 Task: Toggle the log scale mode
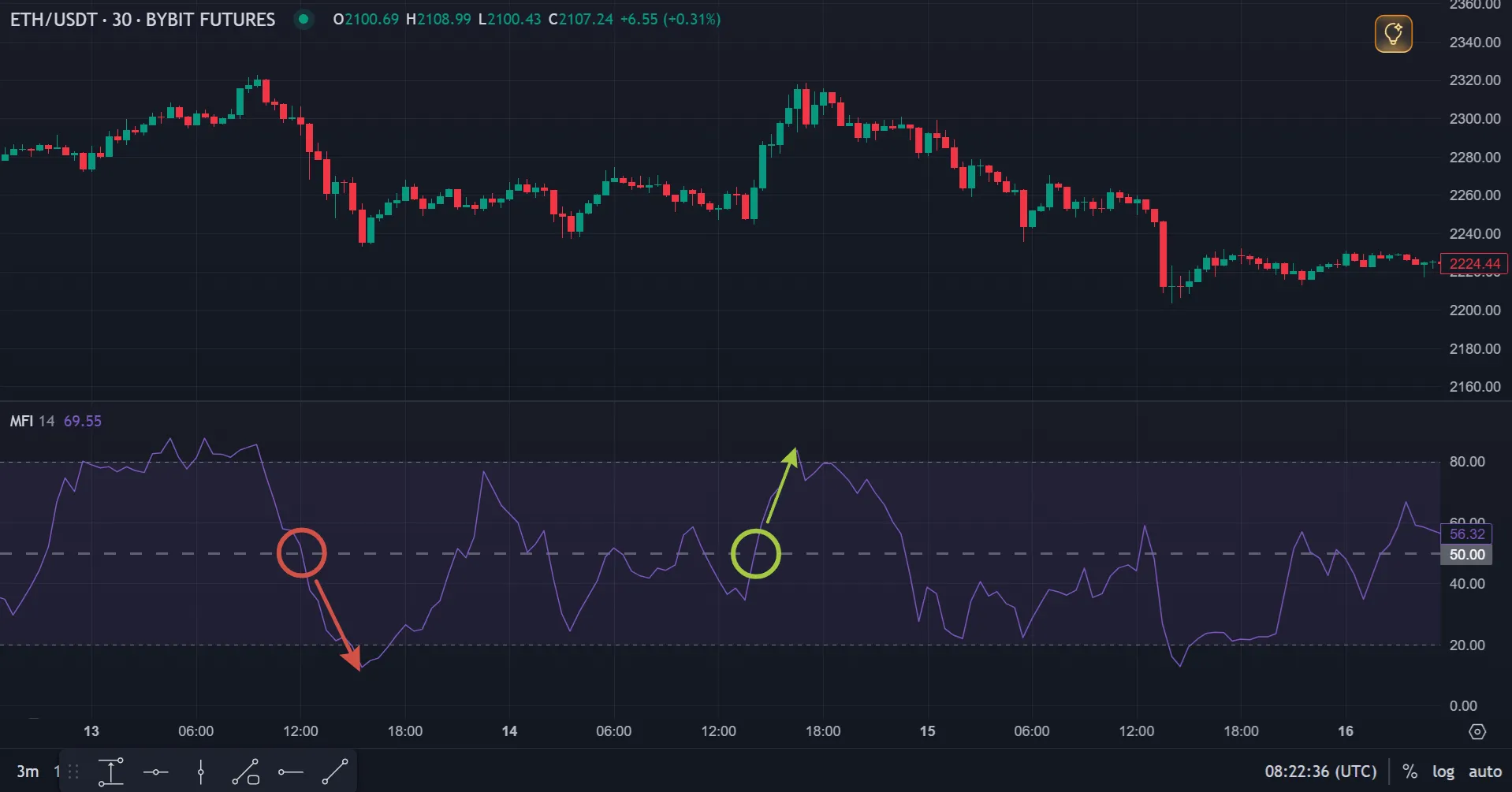point(1443,772)
